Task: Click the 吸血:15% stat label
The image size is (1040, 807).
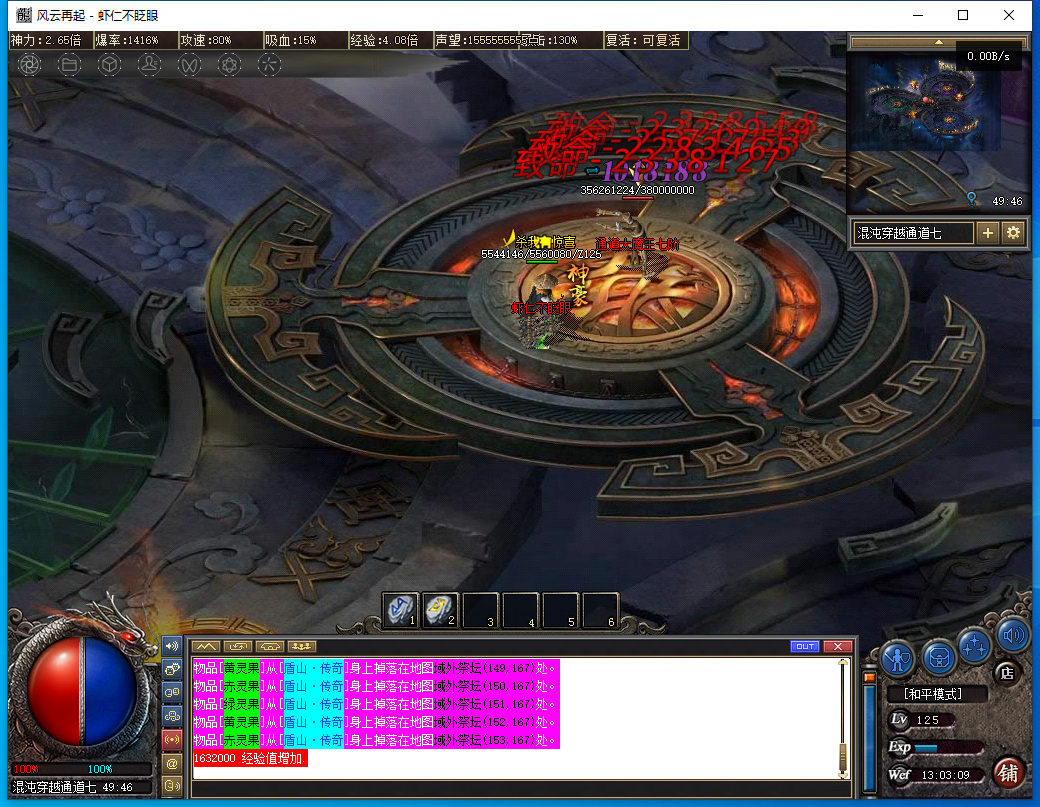Action: click(x=291, y=40)
